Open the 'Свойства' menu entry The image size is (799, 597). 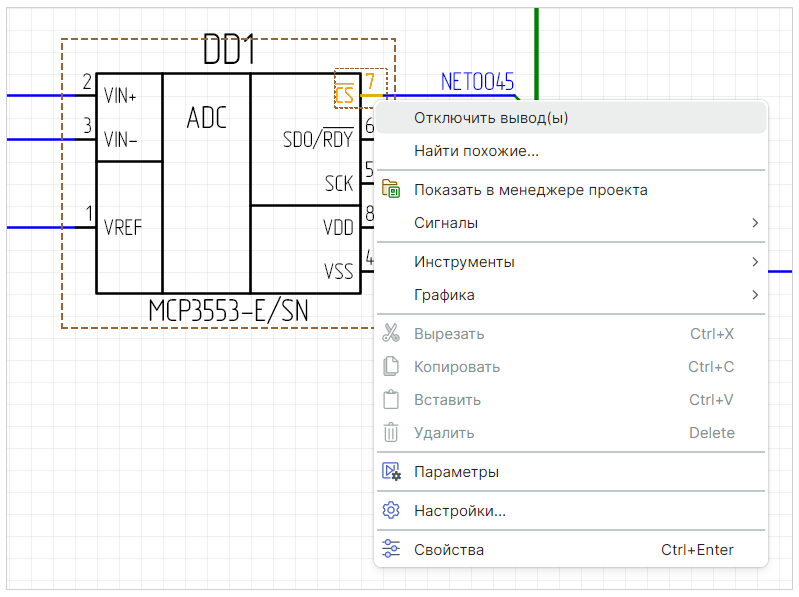click(571, 550)
